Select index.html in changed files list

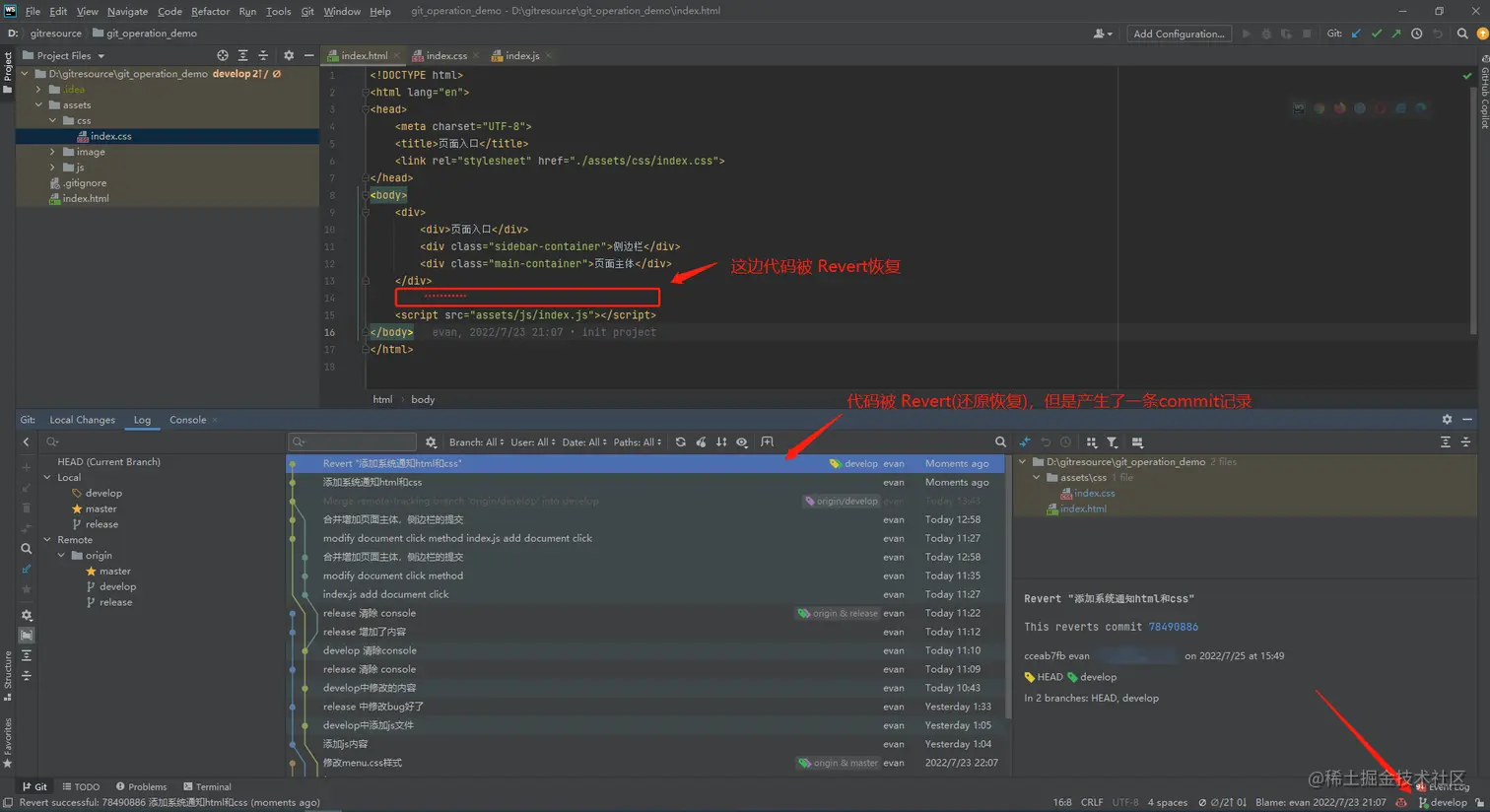coord(1083,509)
